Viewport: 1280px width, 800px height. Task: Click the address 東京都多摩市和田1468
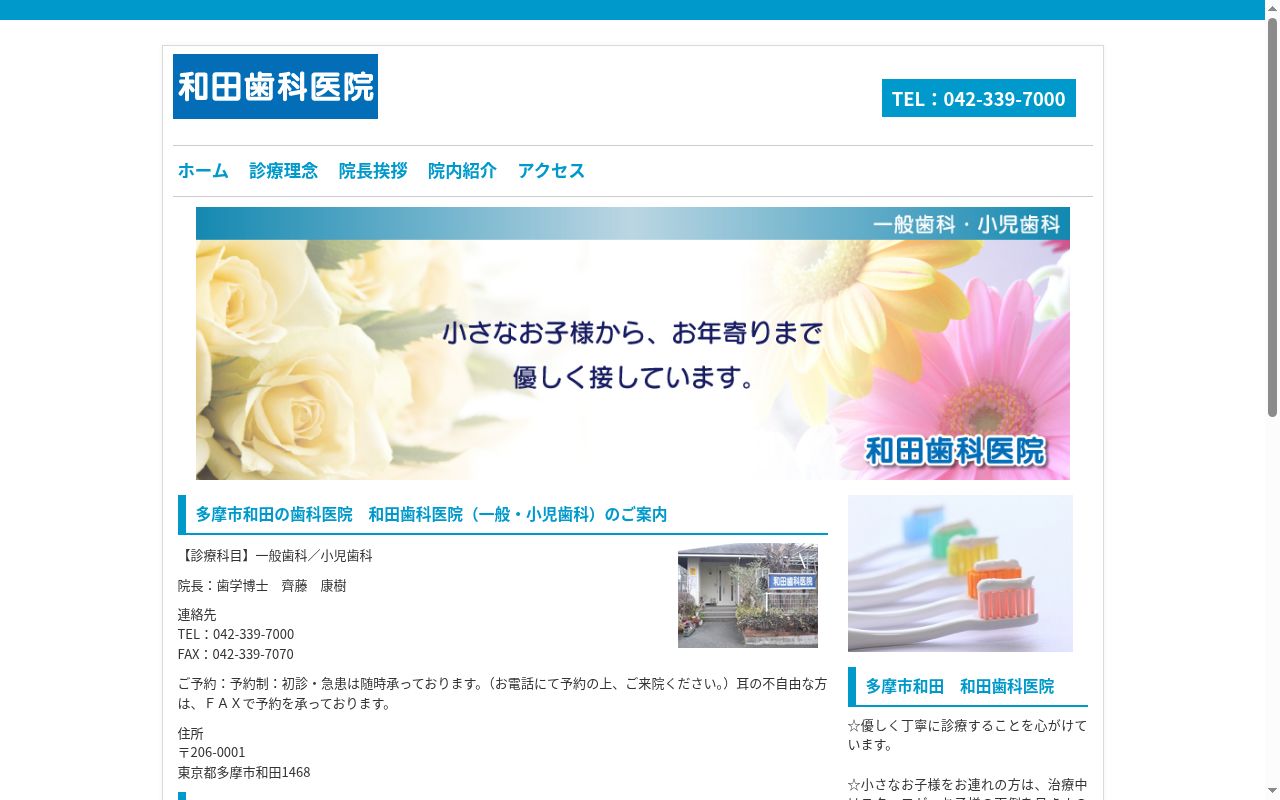coord(244,772)
